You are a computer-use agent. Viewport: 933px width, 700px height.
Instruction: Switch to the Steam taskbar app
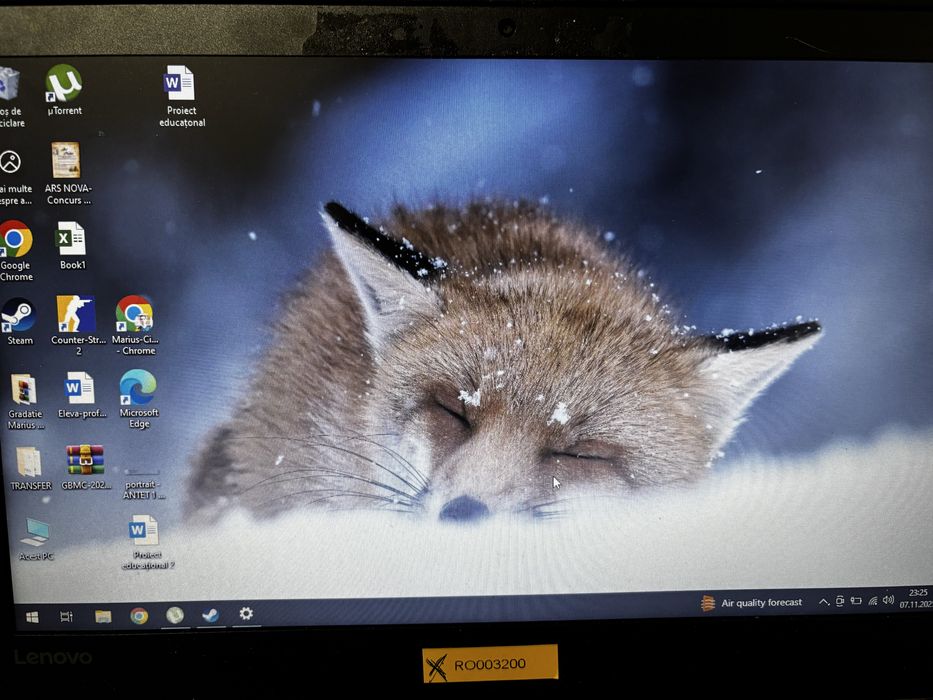click(x=210, y=615)
